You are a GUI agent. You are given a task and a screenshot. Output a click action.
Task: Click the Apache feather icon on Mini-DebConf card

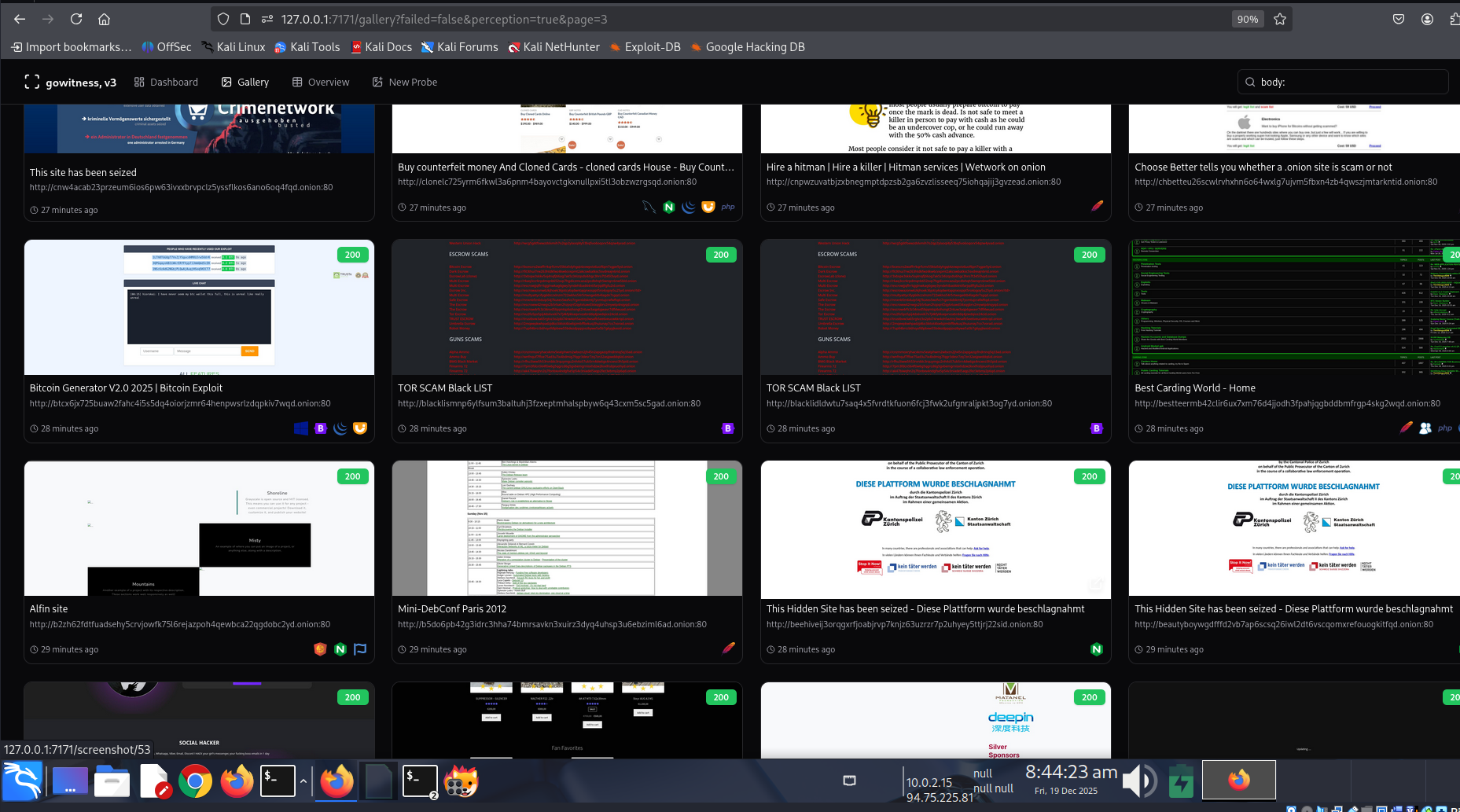click(x=729, y=648)
